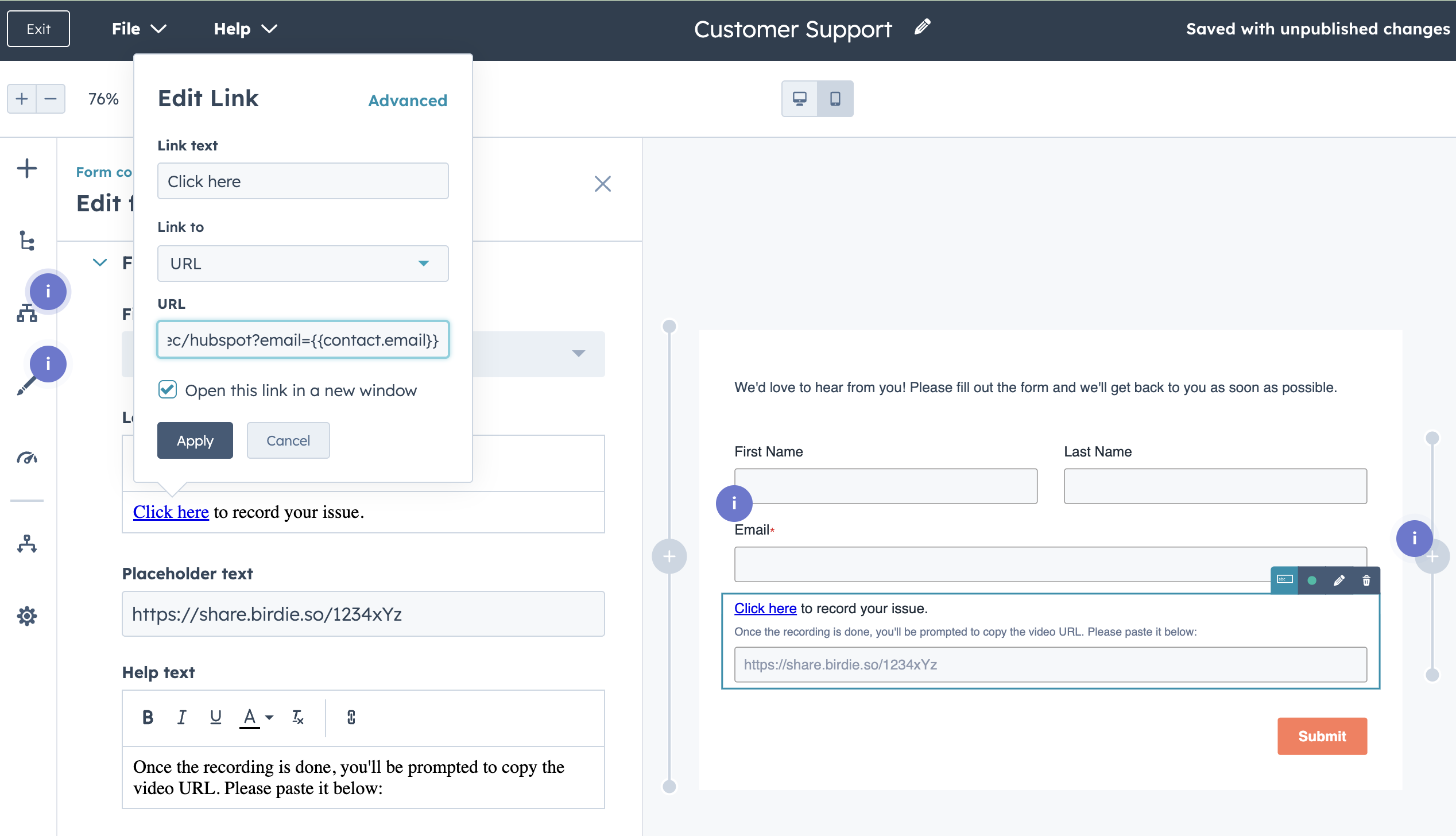Toggle the green required dot on field toolbar
Screen dimensions: 1456x836
point(1312,580)
